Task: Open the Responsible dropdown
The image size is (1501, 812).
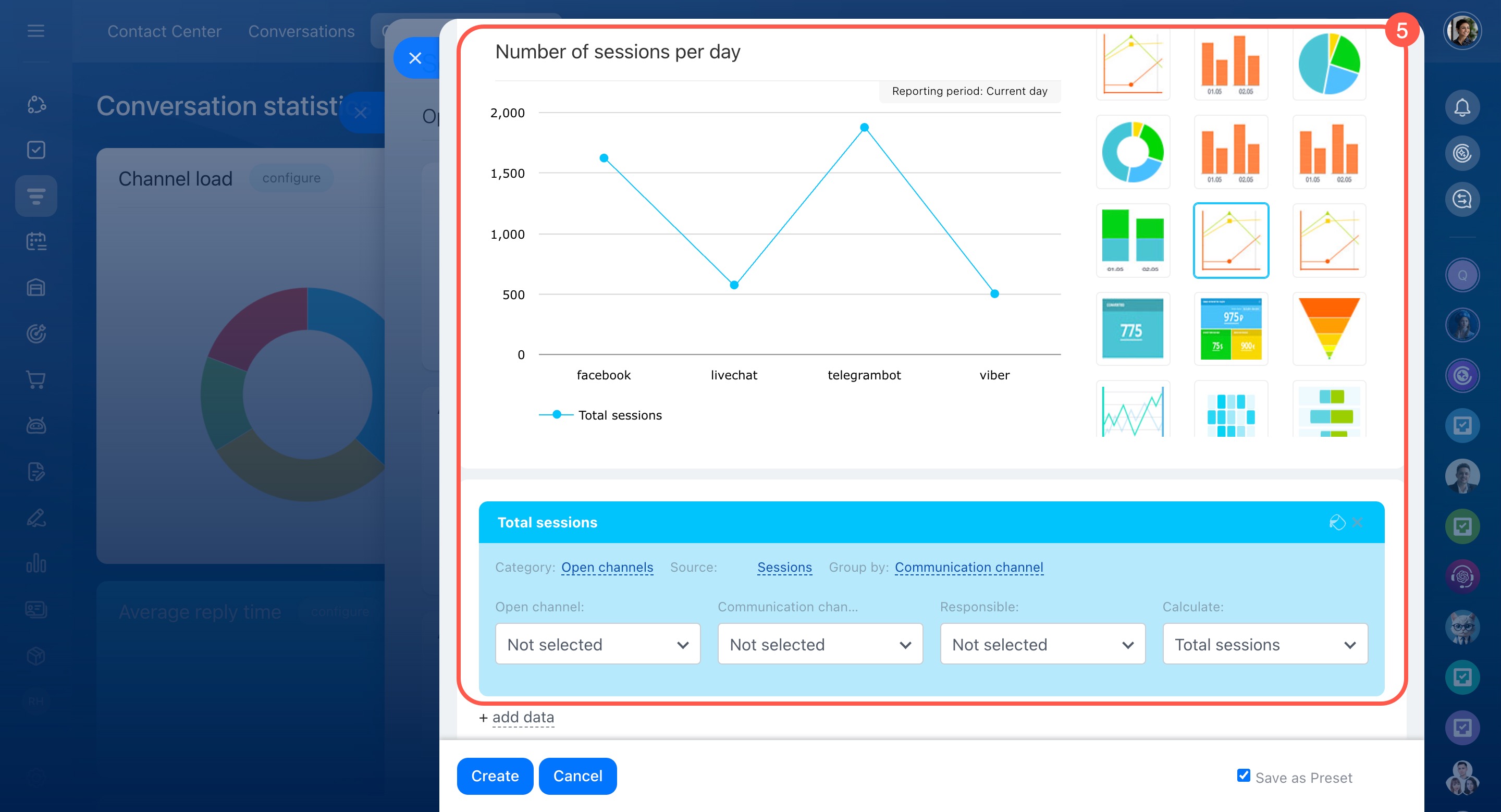Action: point(1042,644)
